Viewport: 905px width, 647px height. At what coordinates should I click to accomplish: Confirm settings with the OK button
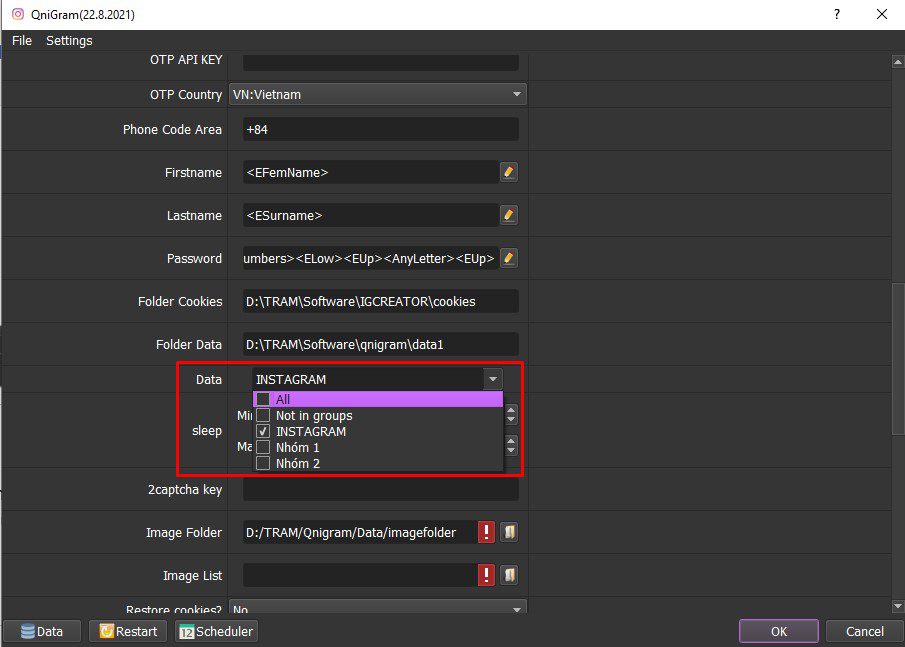coord(779,631)
